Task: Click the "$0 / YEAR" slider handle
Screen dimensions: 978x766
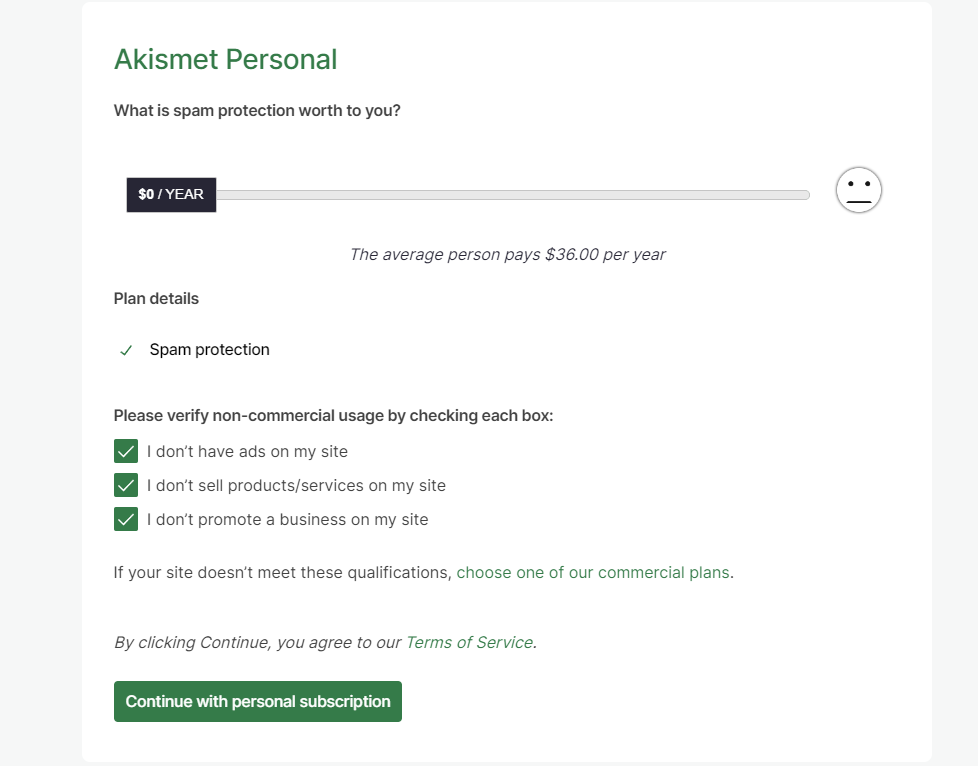Action: (x=171, y=194)
